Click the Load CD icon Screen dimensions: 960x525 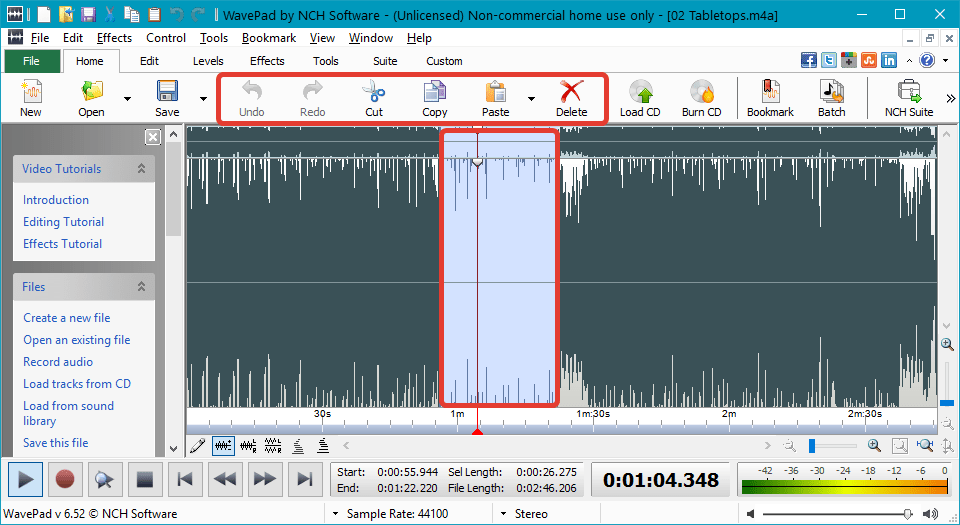pos(640,92)
